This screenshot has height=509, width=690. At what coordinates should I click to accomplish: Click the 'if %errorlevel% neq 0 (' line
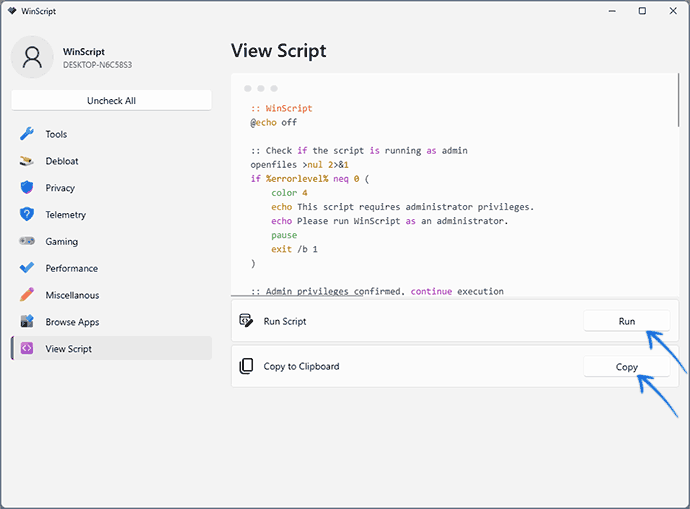[310, 179]
